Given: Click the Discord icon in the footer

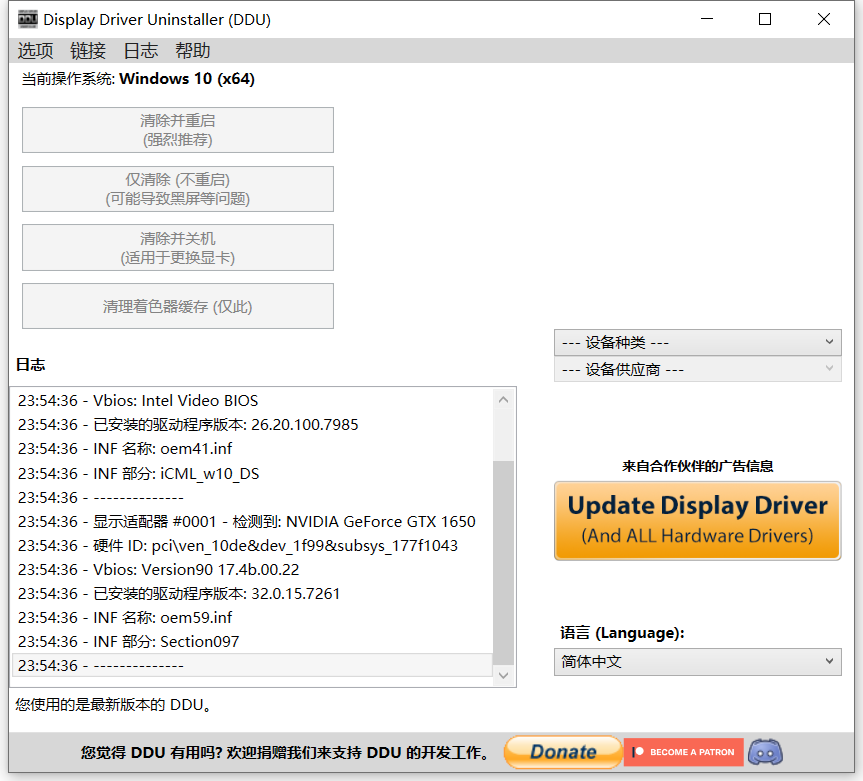Looking at the screenshot, I should click(x=765, y=752).
